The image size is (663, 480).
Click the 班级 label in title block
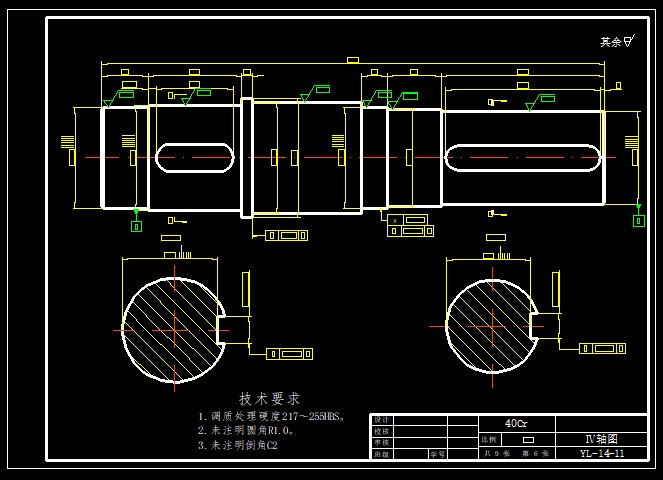(x=381, y=454)
